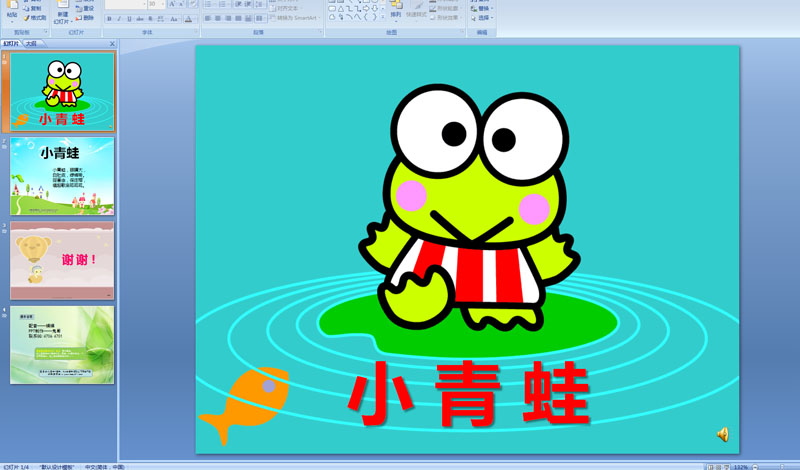Open the Select (选择) menu
This screenshot has width=800, height=470.
click(481, 18)
